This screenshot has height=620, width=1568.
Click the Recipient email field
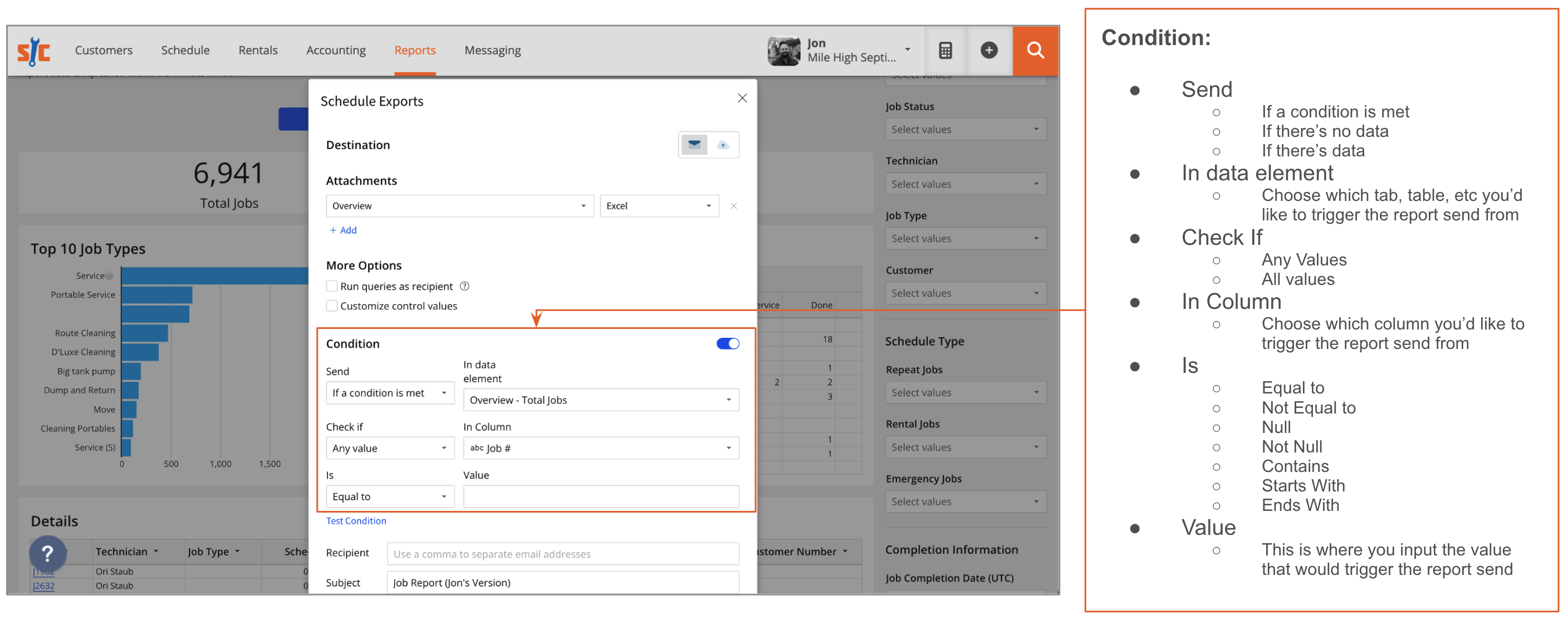click(563, 555)
